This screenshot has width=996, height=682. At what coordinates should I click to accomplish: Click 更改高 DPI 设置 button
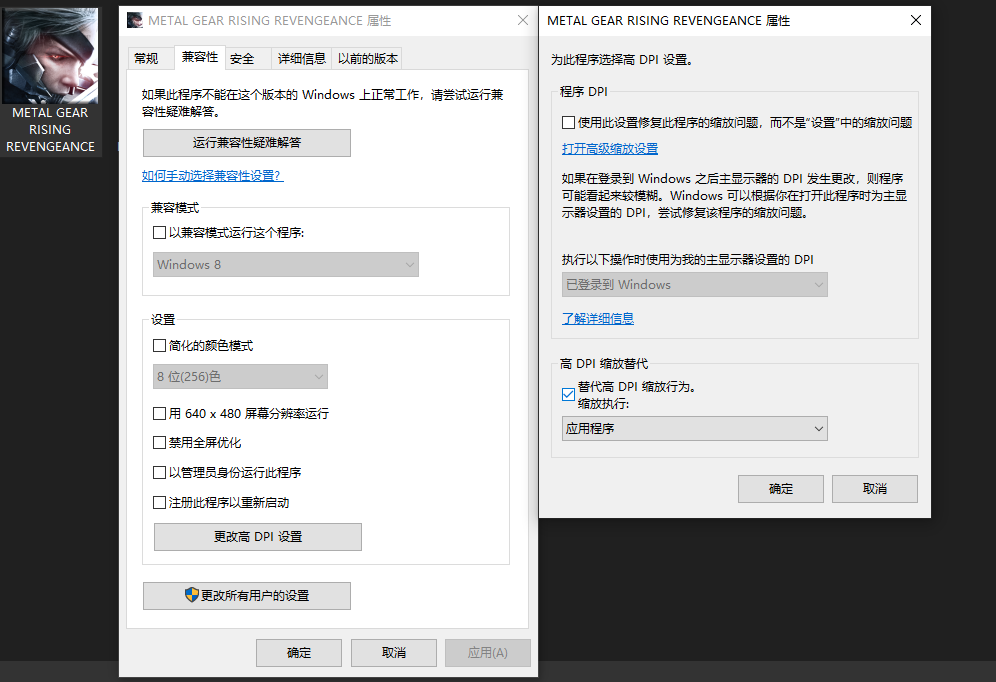(x=258, y=537)
